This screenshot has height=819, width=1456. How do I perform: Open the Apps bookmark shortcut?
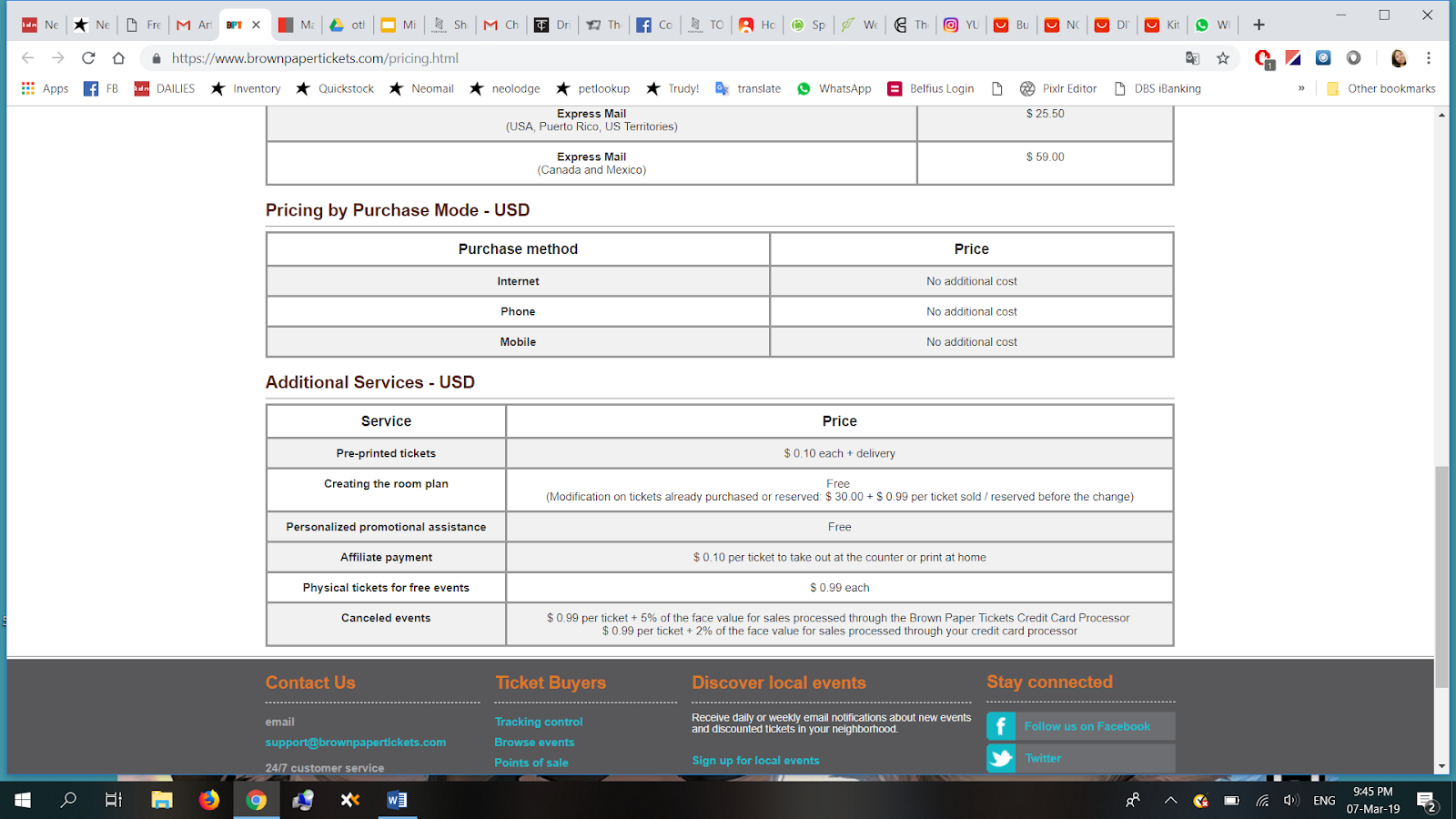click(x=45, y=88)
